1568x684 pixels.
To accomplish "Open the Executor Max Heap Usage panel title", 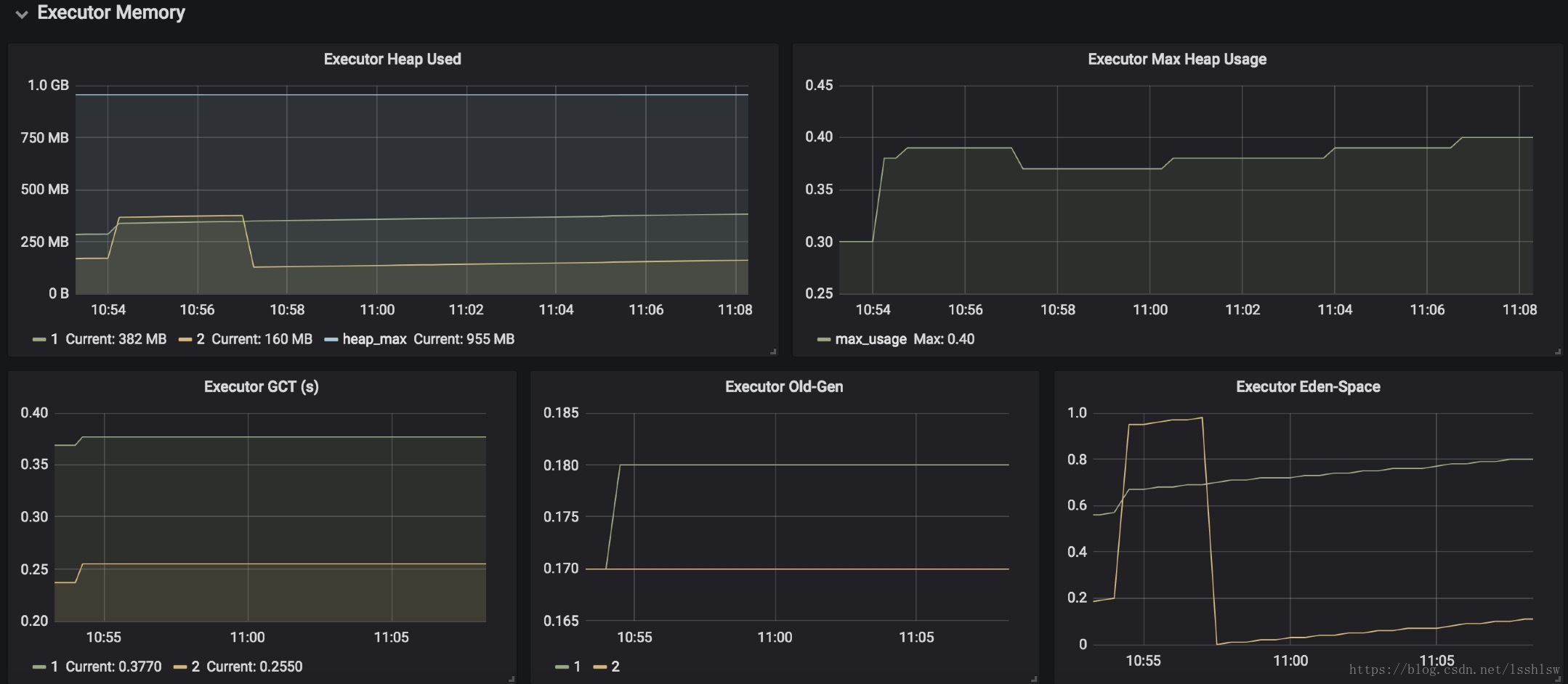I will 1177,60.
